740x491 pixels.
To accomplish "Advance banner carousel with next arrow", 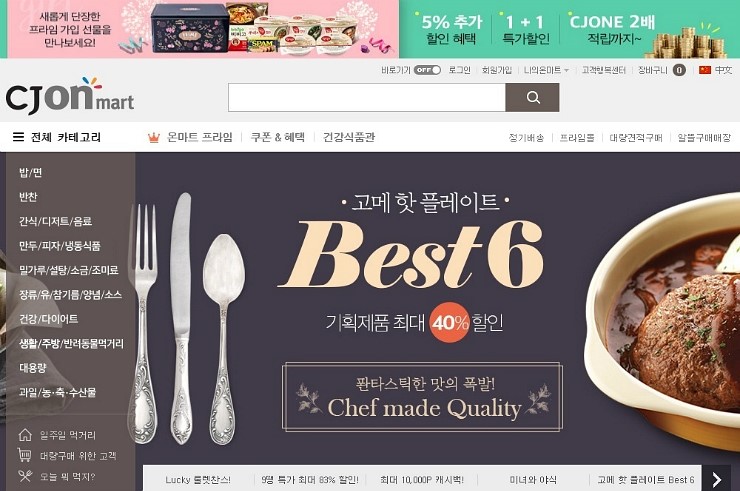I will click(x=716, y=479).
